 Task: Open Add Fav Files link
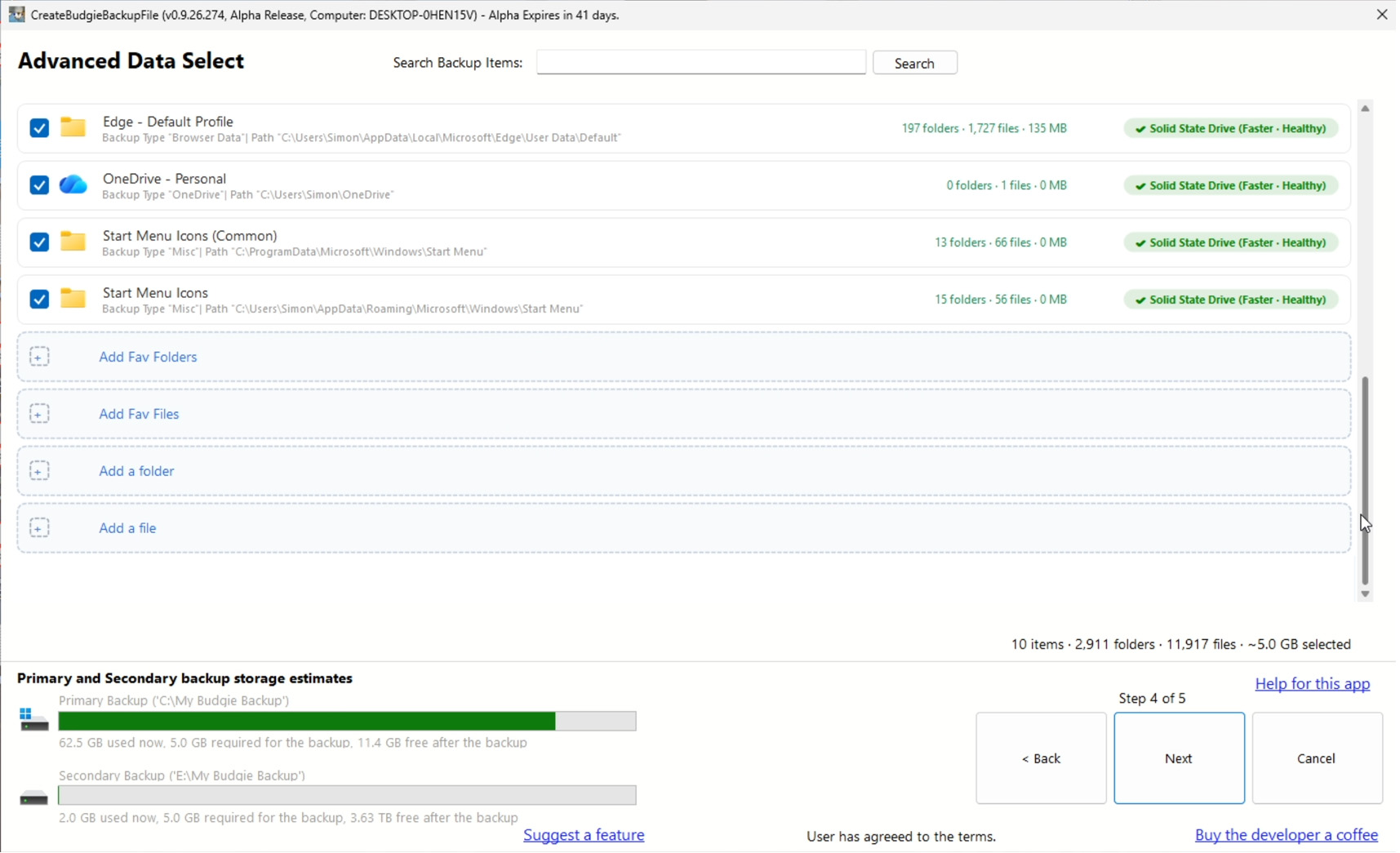point(139,414)
